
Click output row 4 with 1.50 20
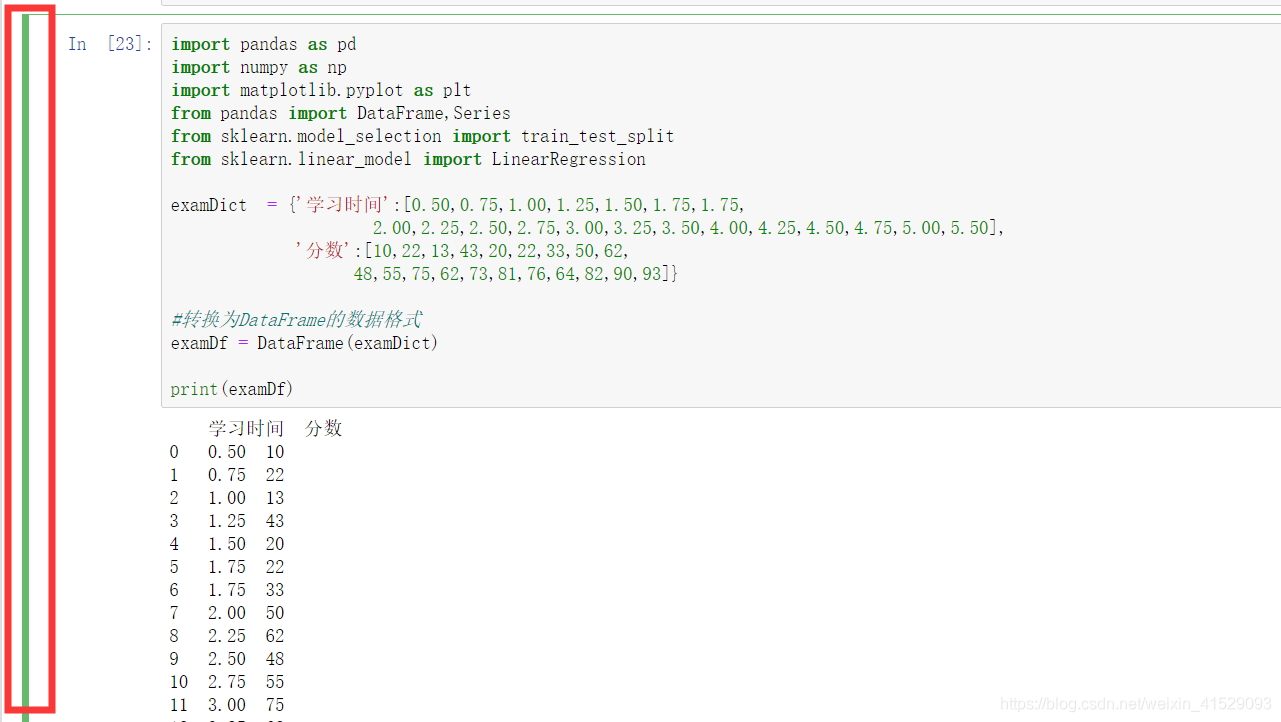[x=227, y=544]
